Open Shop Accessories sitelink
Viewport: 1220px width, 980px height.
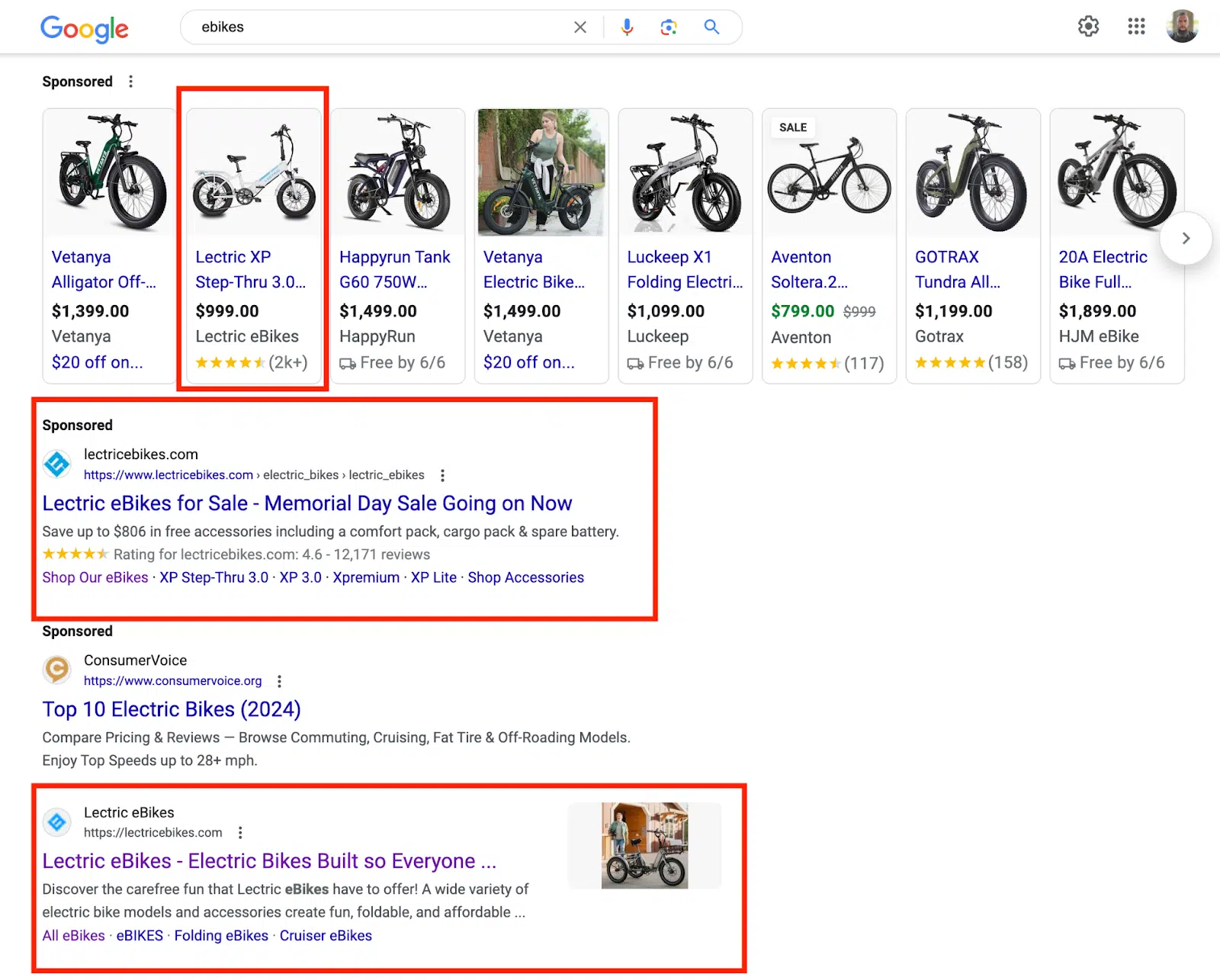point(525,577)
